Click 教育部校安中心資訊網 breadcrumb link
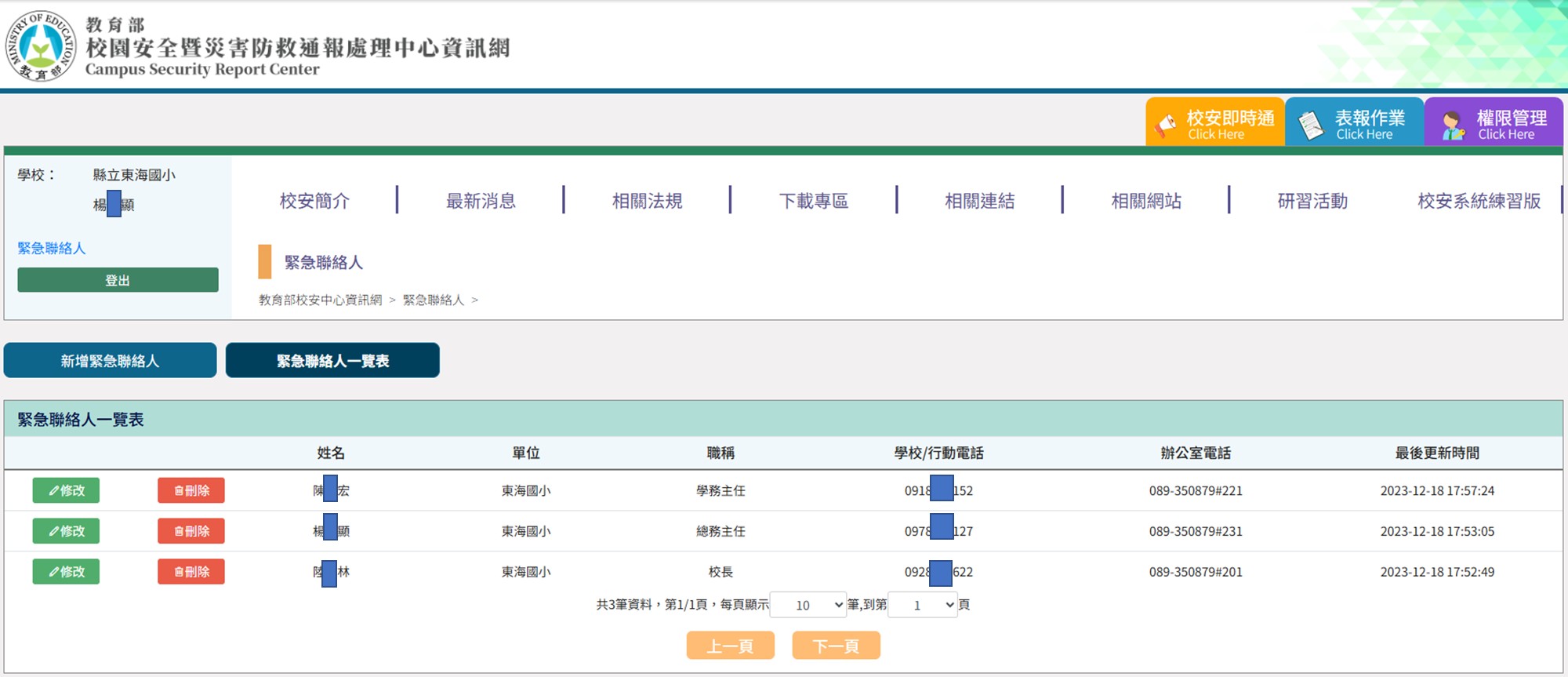The height and width of the screenshot is (677, 1568). point(320,300)
